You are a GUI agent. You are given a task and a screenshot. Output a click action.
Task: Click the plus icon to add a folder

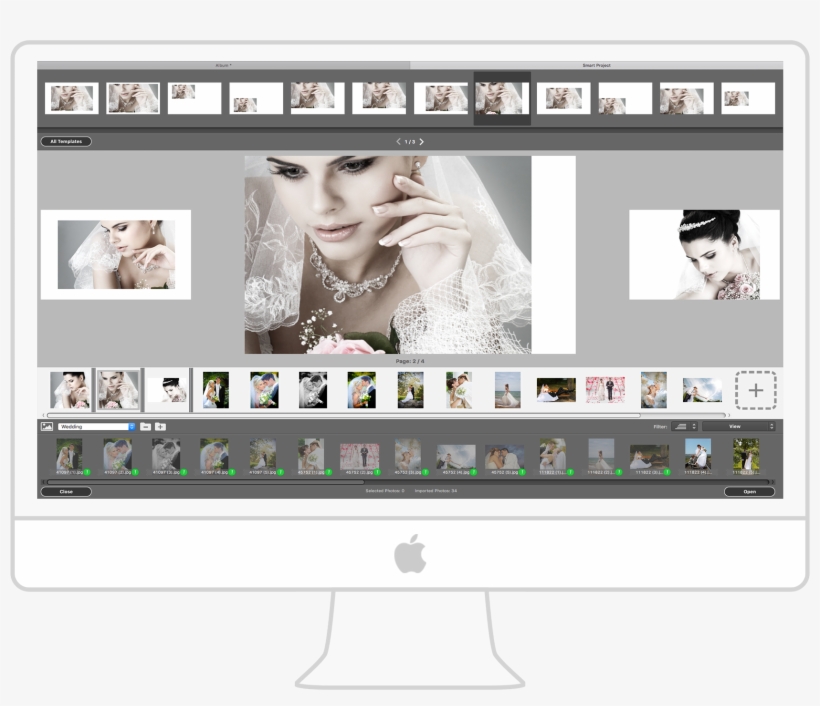click(x=159, y=426)
